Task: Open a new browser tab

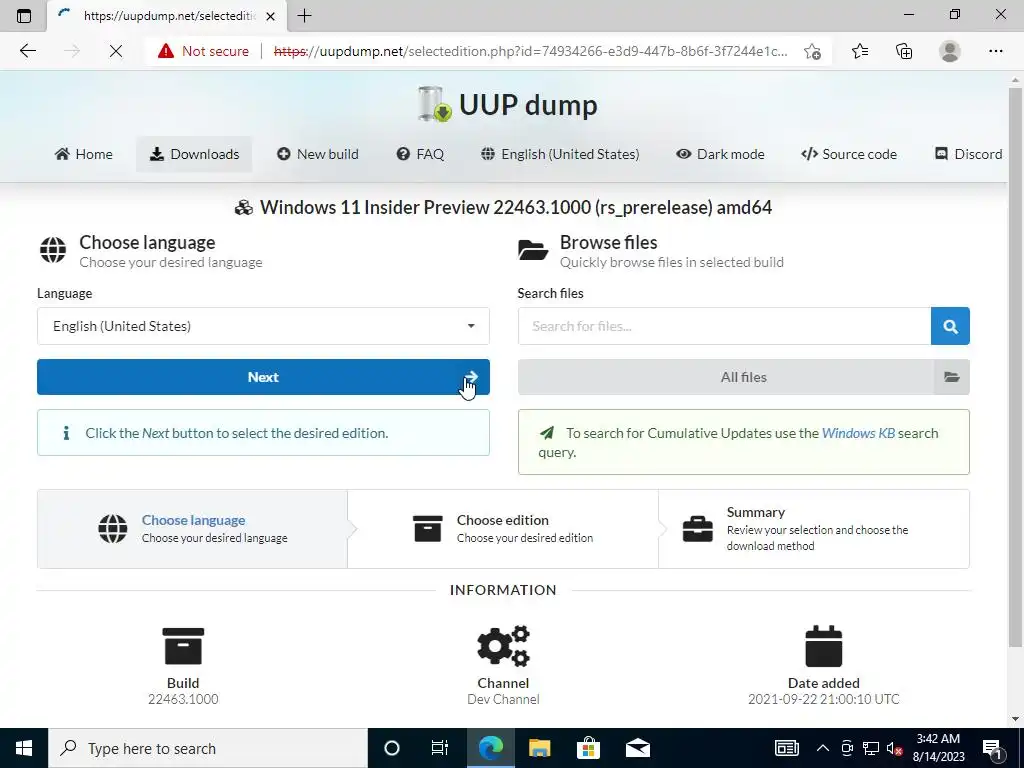Action: (x=304, y=16)
